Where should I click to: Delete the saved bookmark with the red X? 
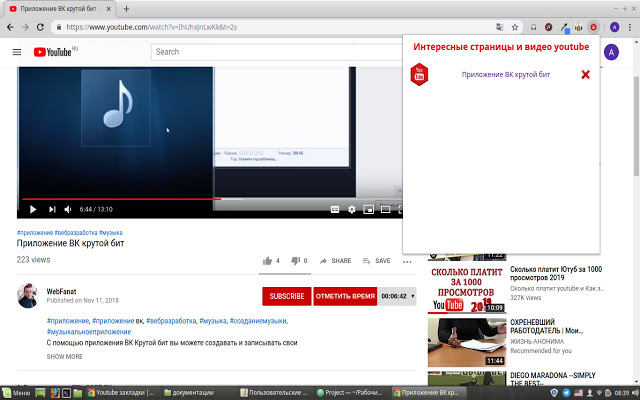point(586,74)
